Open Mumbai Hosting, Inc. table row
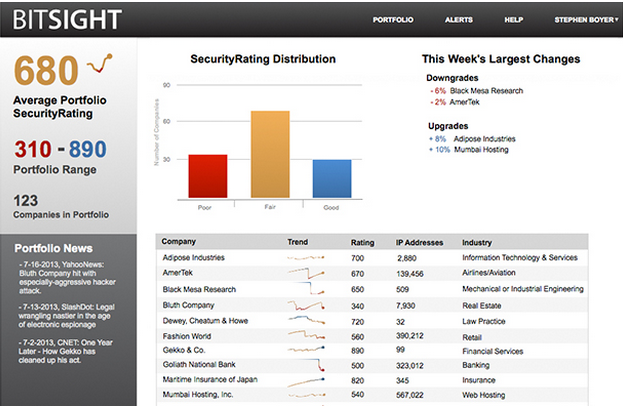 pos(372,395)
